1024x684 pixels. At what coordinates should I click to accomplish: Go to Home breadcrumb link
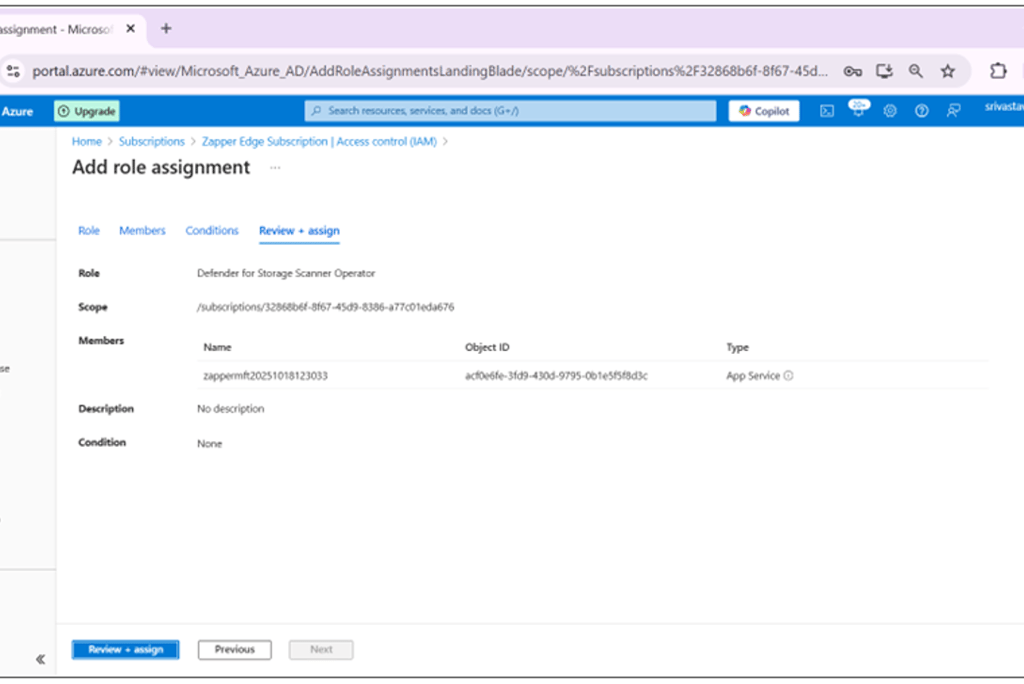87,142
